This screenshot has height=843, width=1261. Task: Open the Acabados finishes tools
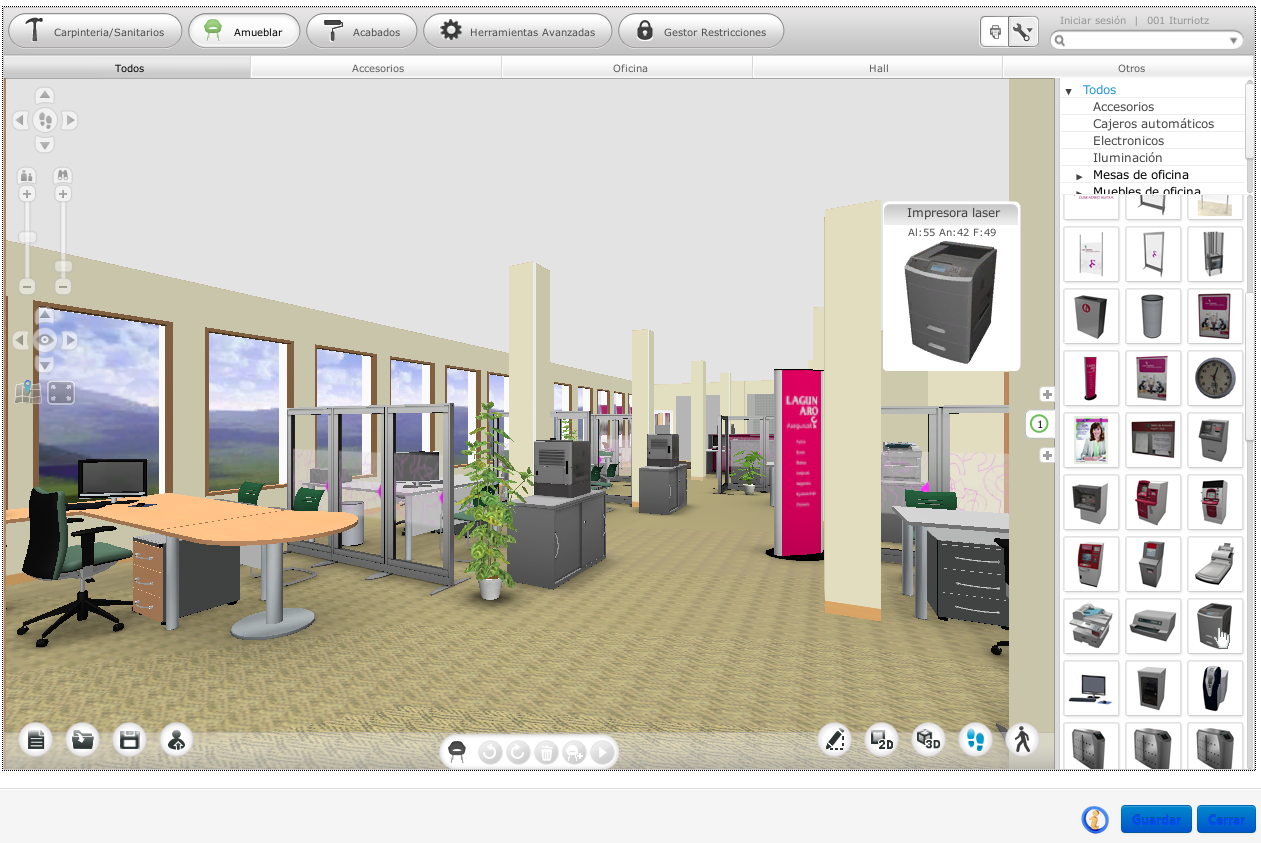click(361, 31)
